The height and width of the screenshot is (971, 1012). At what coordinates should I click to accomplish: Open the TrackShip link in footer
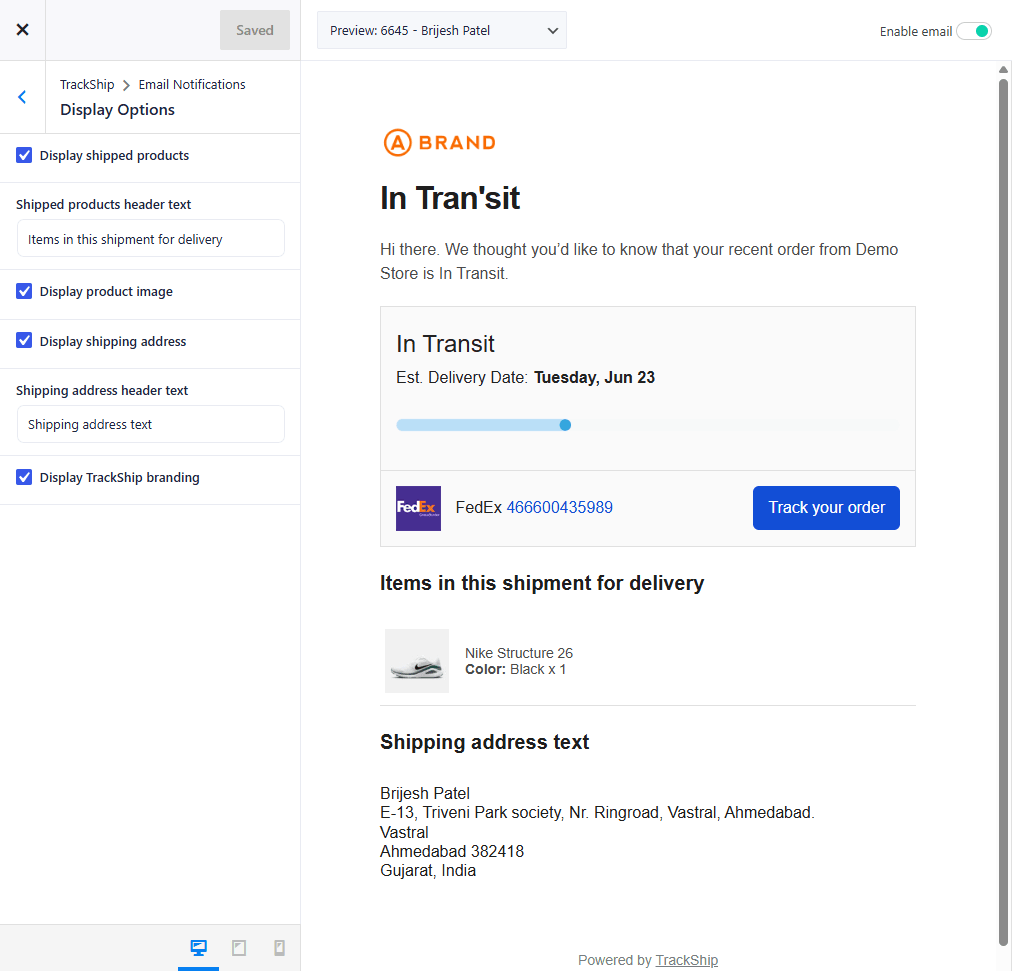(687, 960)
